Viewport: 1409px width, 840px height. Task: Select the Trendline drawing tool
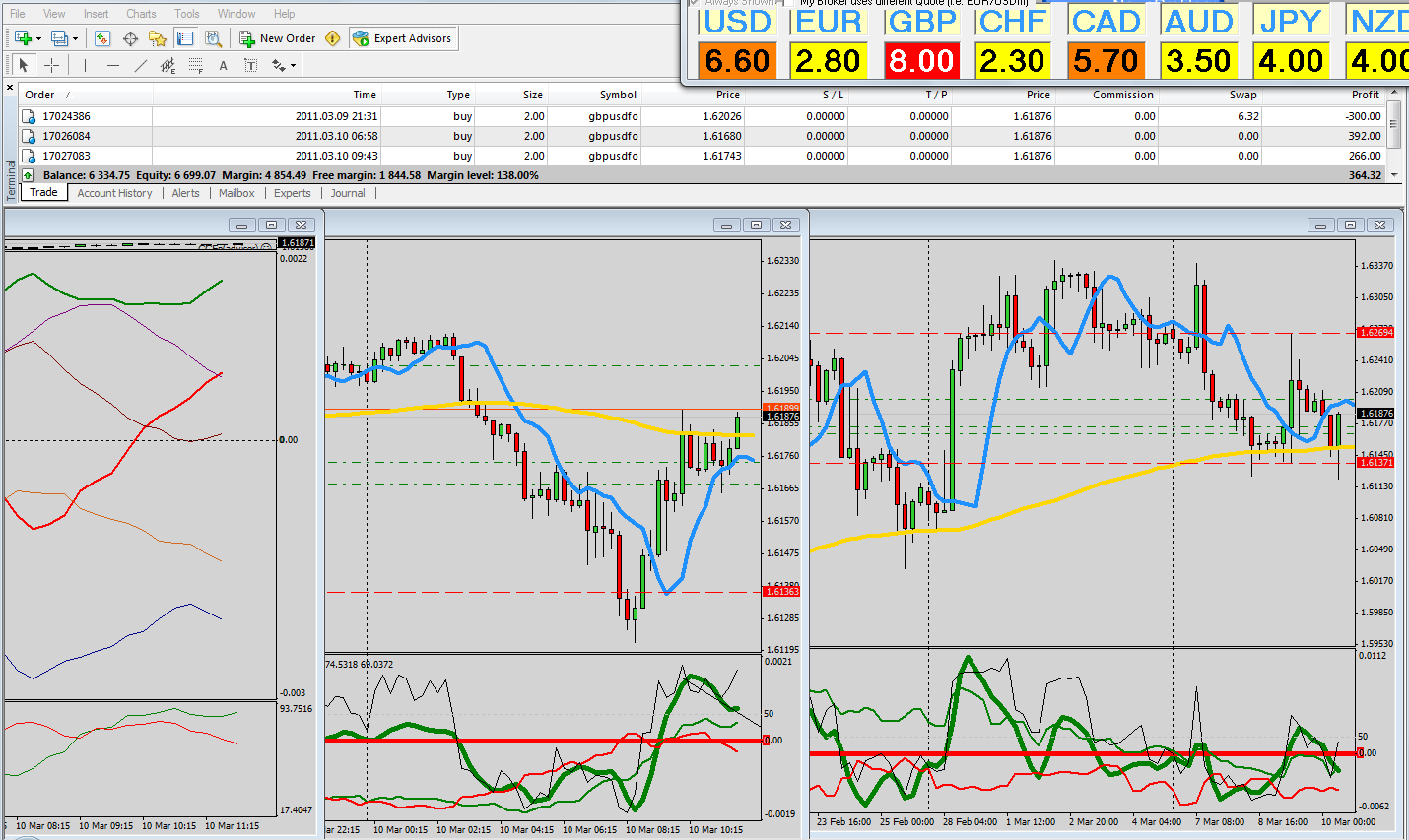point(141,65)
